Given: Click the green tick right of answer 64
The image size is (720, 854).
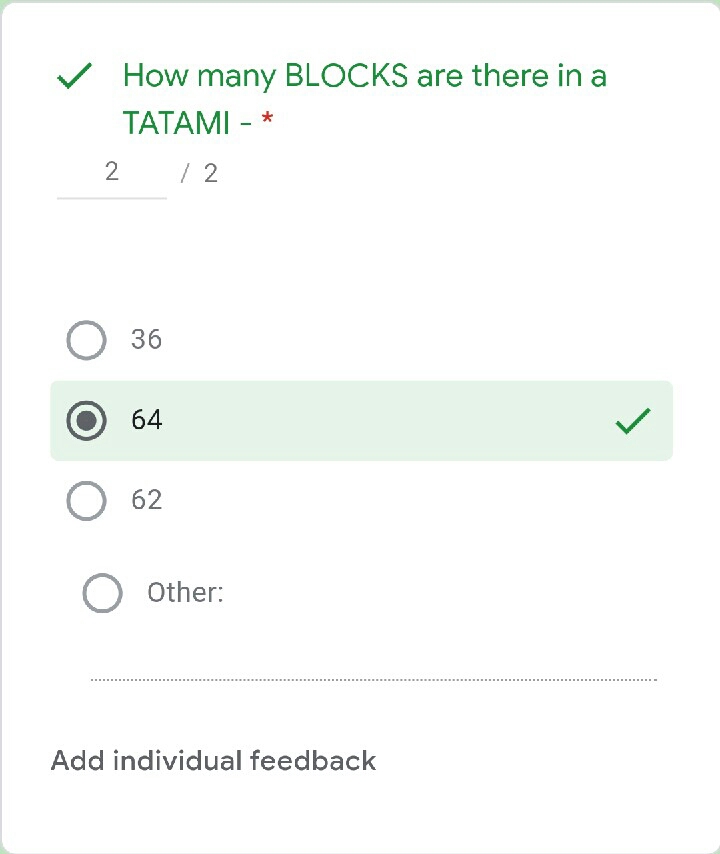Looking at the screenshot, I should click(633, 422).
